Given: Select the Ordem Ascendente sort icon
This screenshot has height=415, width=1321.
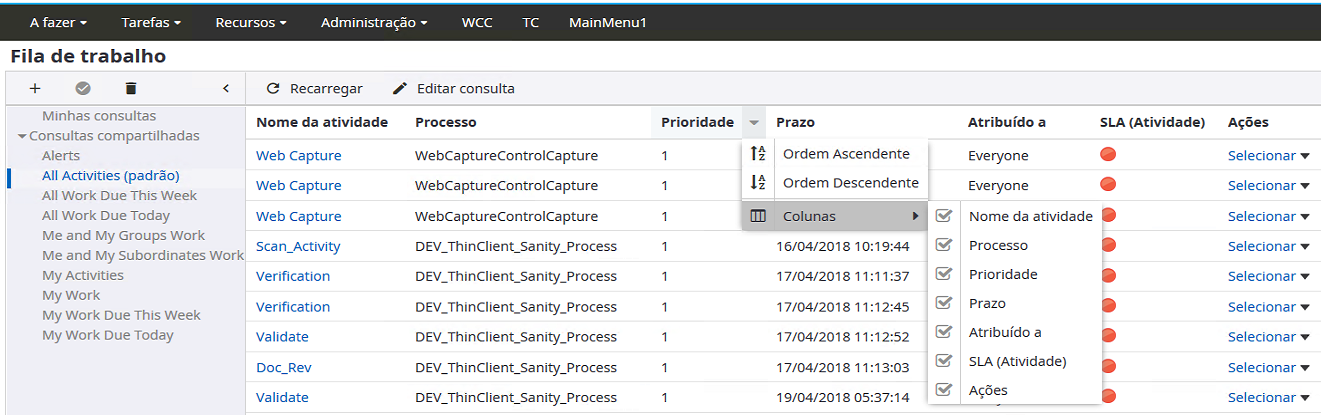Looking at the screenshot, I should pos(758,154).
